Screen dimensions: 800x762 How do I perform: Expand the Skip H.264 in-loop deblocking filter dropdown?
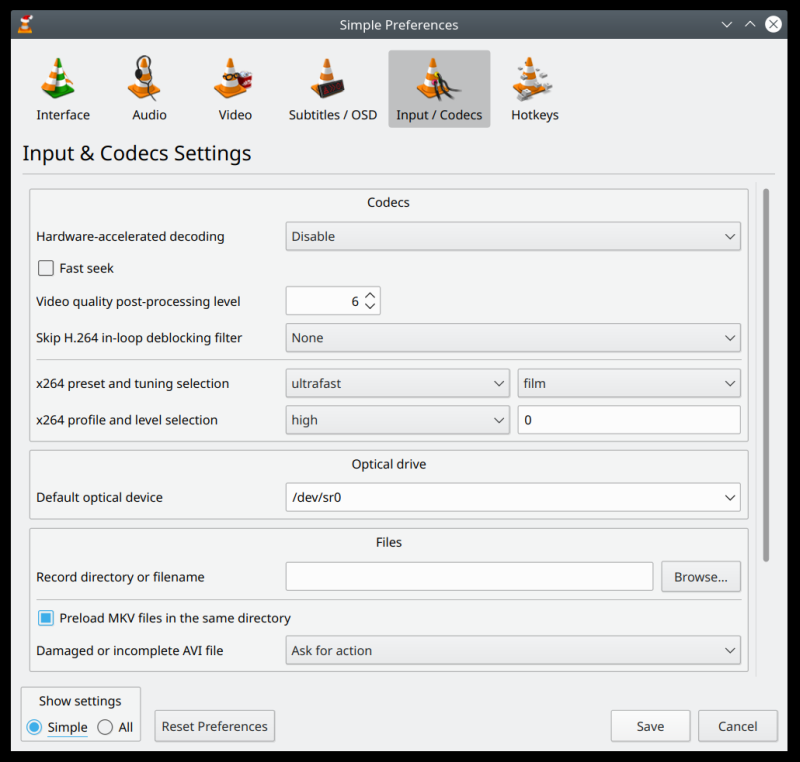(x=513, y=338)
